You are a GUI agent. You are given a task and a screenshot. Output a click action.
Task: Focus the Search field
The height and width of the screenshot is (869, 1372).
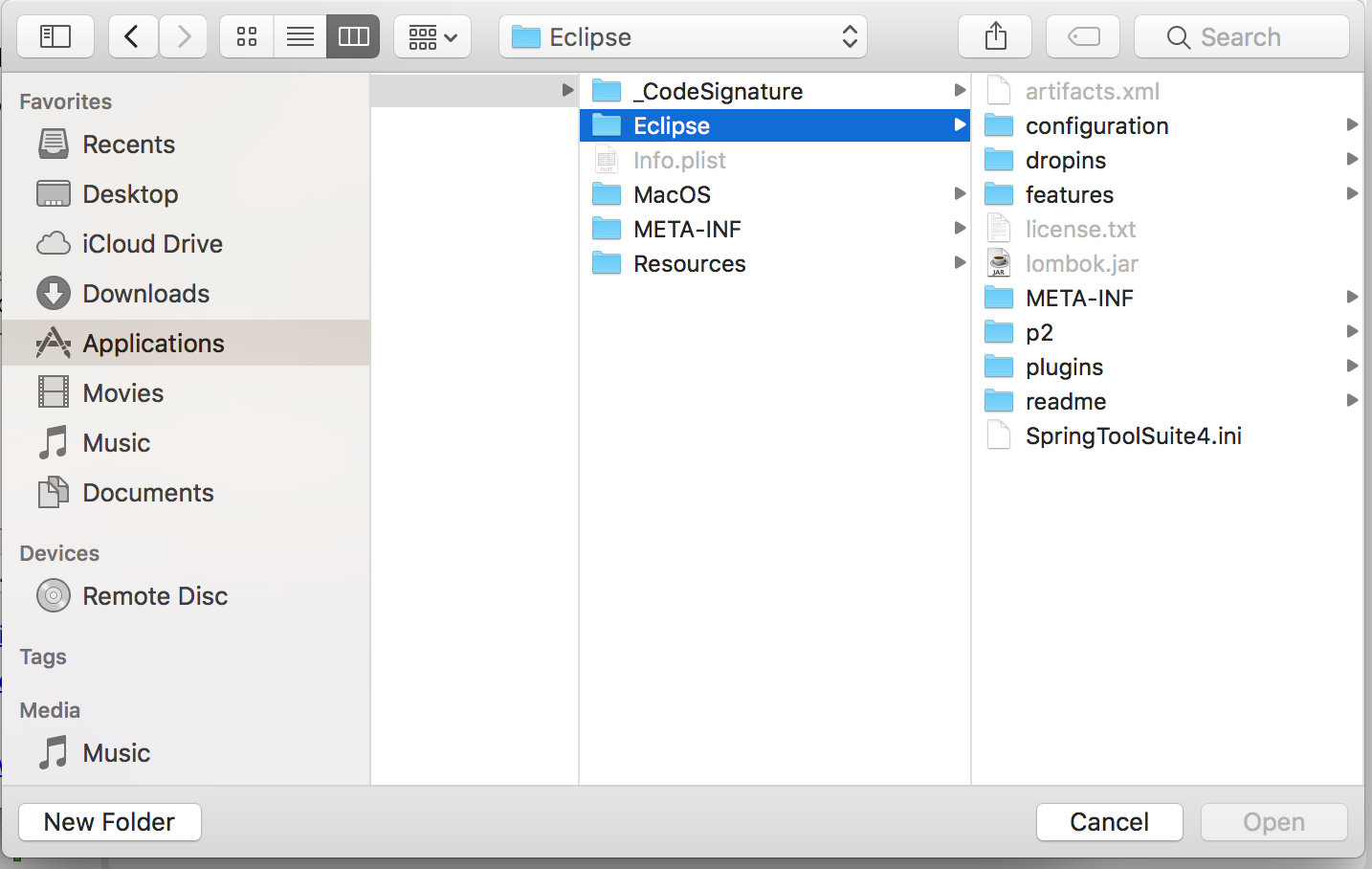pos(1242,37)
